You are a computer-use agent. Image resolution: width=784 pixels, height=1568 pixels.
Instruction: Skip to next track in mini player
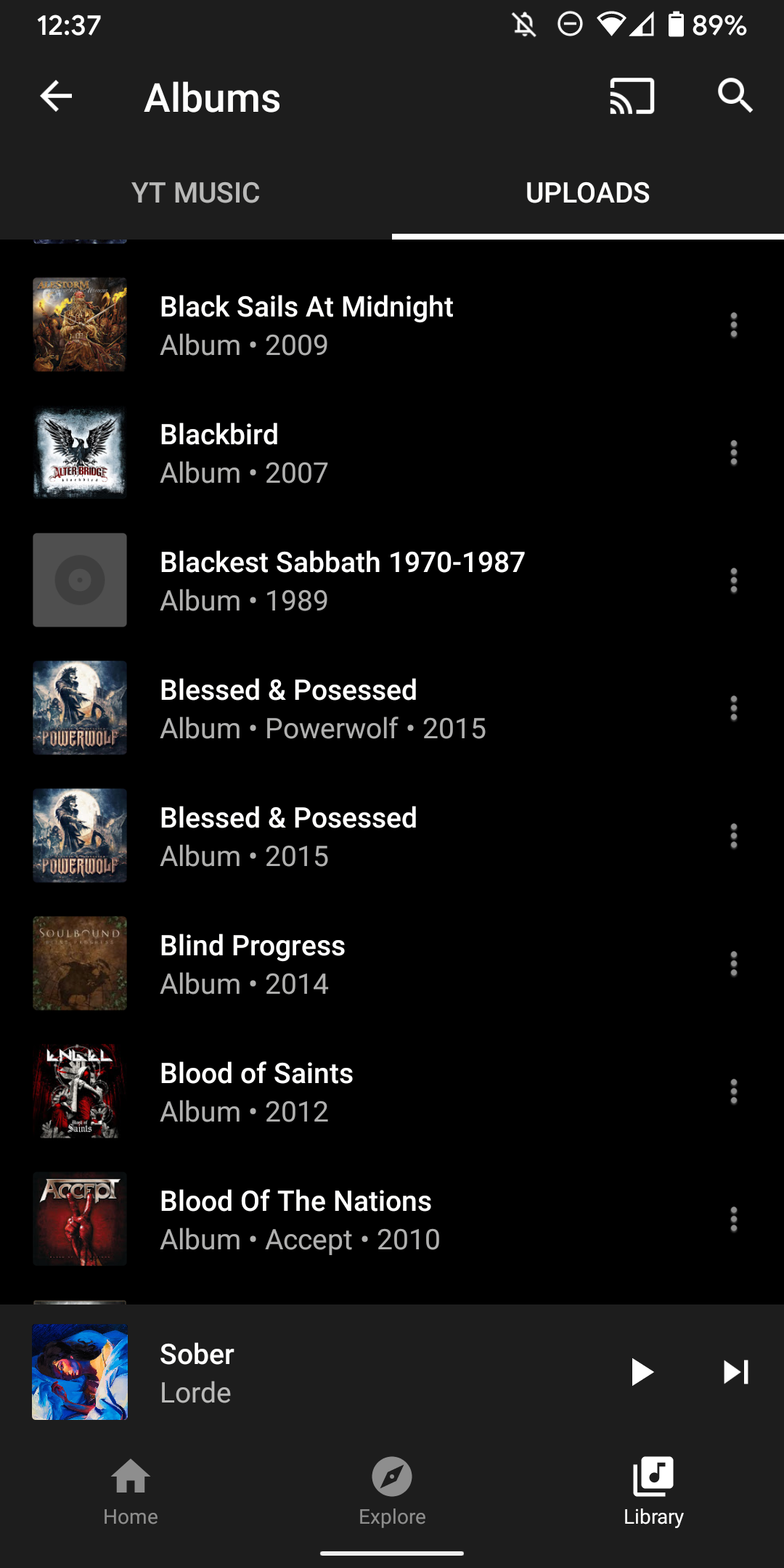735,1372
